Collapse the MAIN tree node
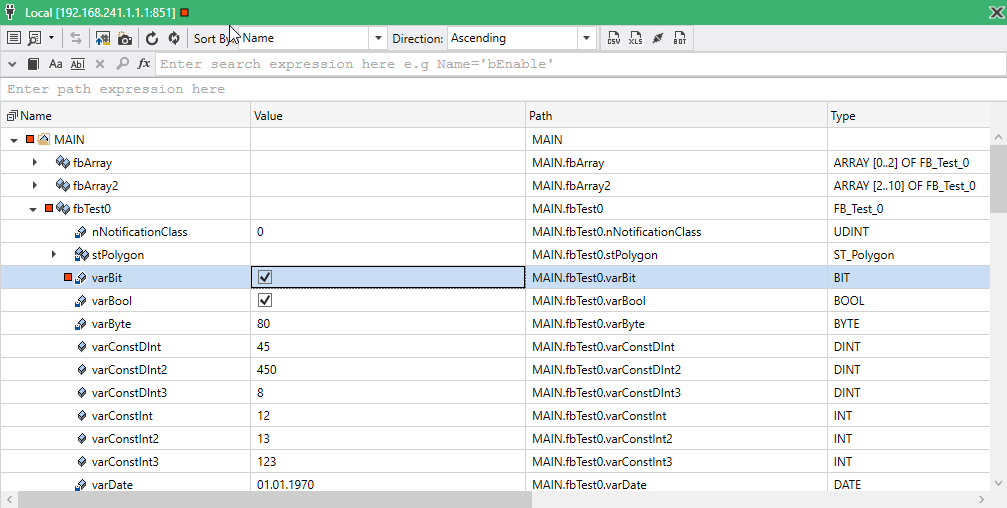This screenshot has height=508, width=1007. point(13,140)
